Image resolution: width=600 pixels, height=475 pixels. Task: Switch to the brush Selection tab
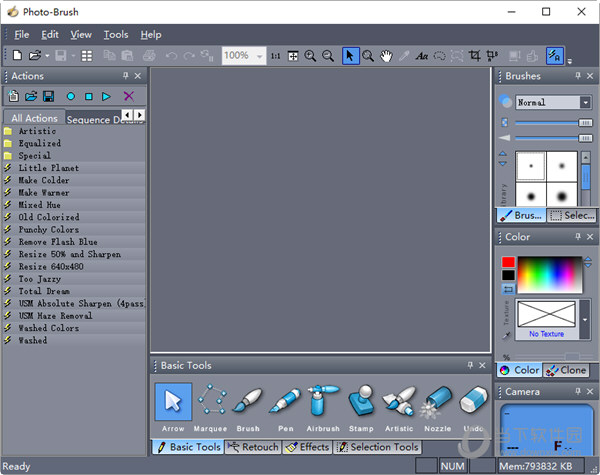click(572, 215)
